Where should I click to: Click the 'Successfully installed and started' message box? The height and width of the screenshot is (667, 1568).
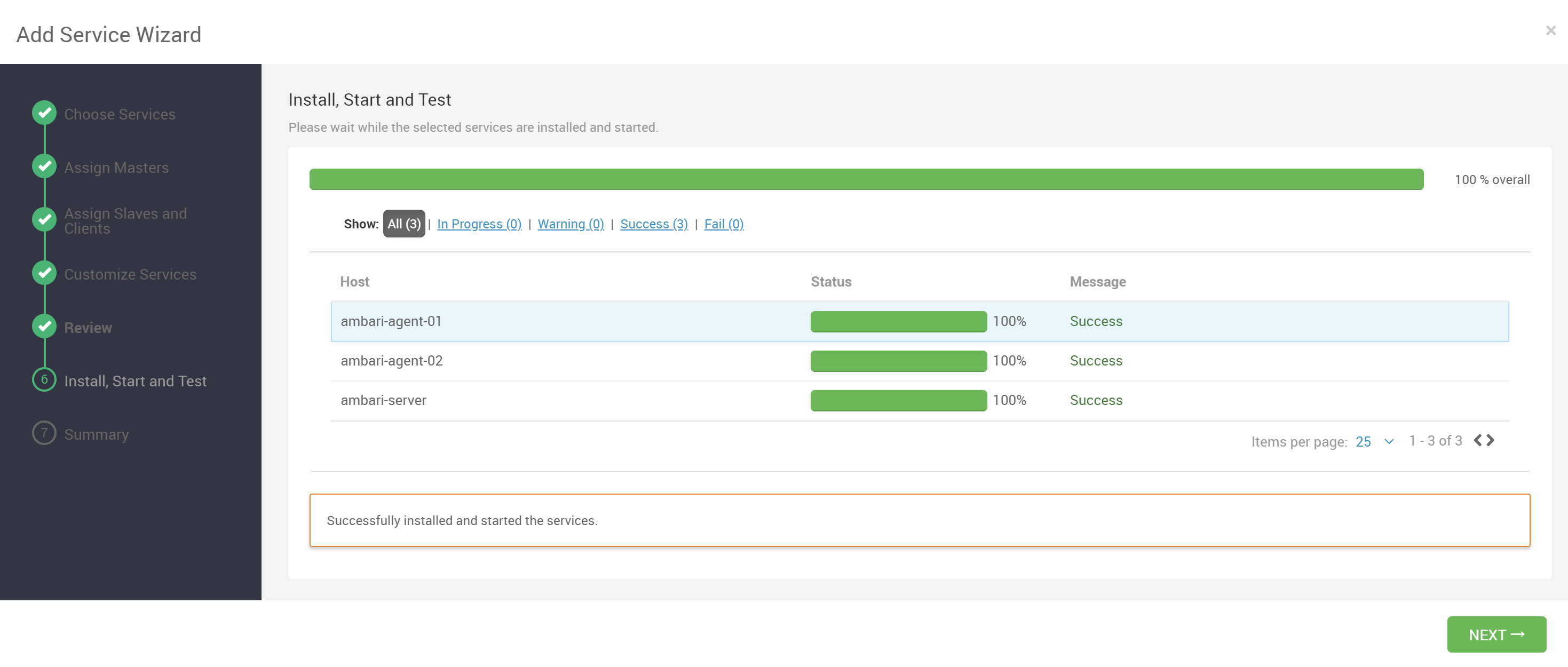coord(920,520)
